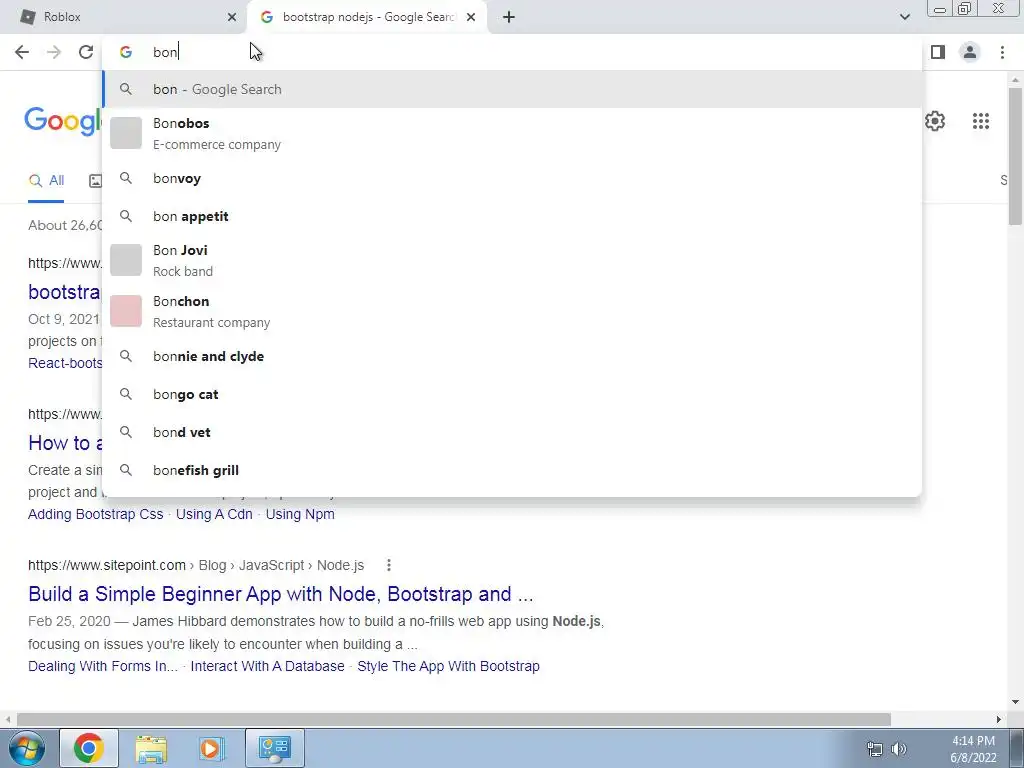The width and height of the screenshot is (1024, 768).
Task: Select 'bon - Google Search' suggestion
Action: tap(512, 89)
